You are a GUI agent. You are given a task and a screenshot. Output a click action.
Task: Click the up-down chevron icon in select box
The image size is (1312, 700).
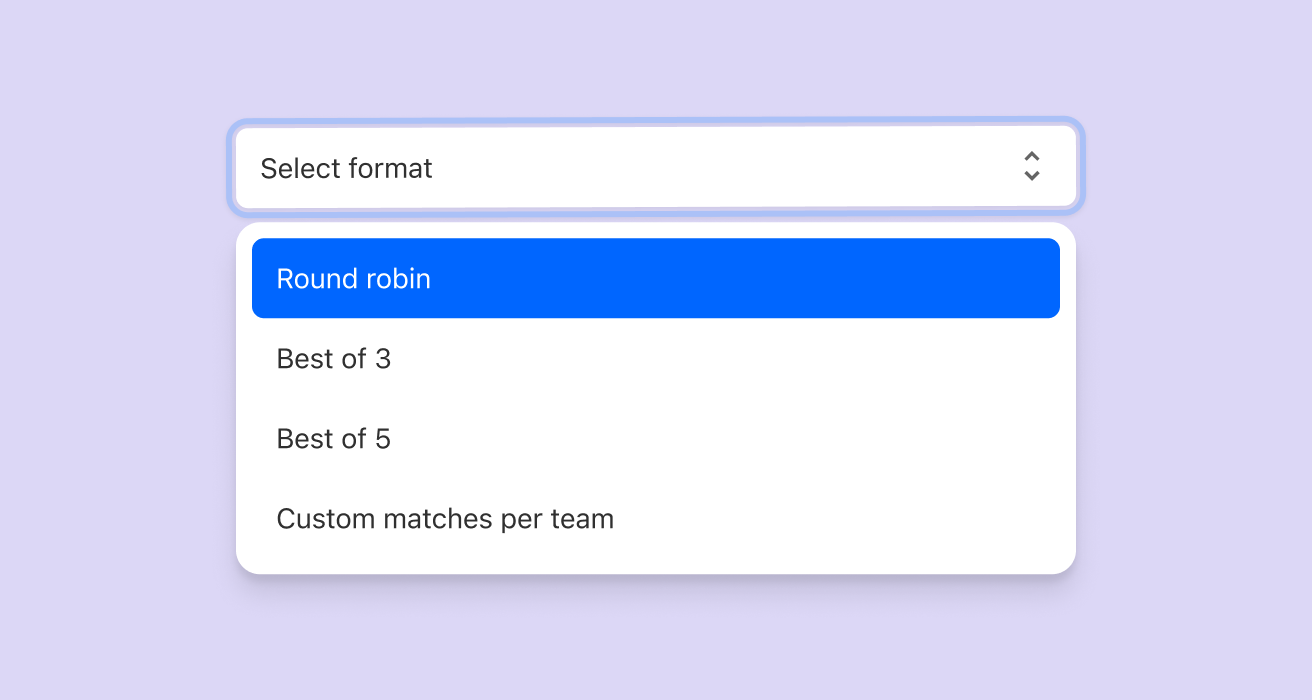tap(1032, 167)
